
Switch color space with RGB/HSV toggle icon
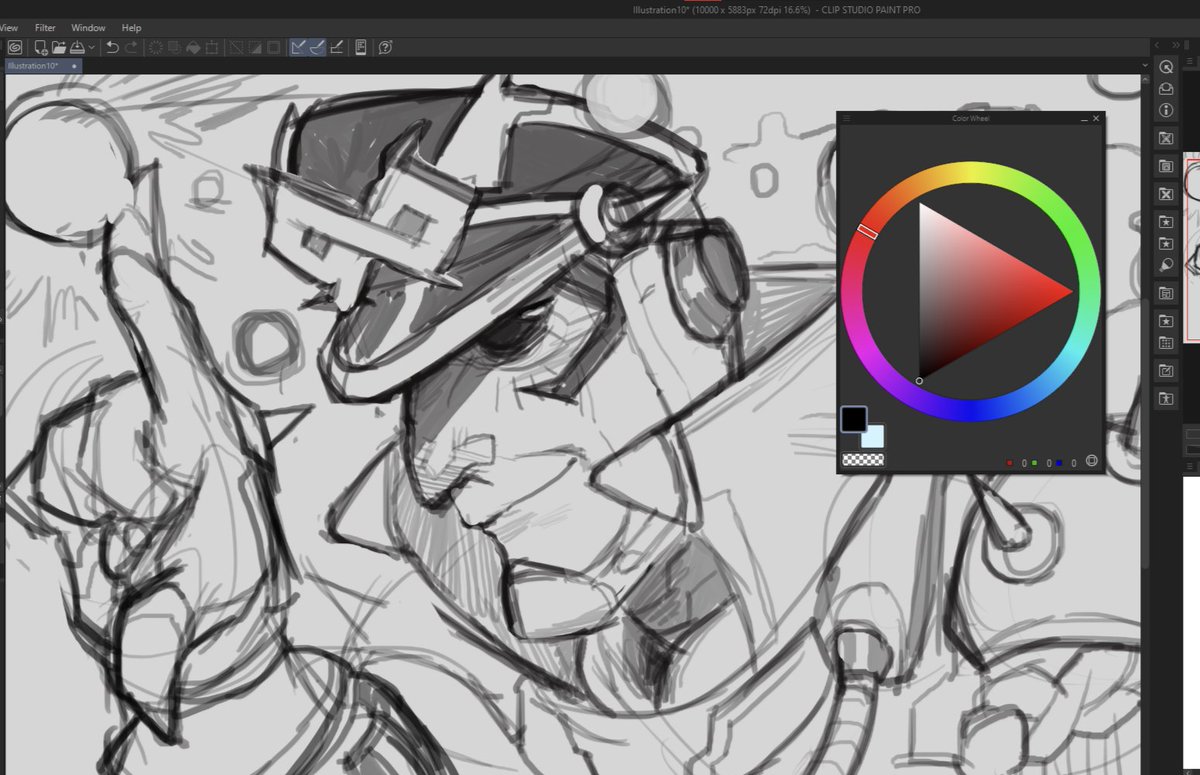(1092, 462)
